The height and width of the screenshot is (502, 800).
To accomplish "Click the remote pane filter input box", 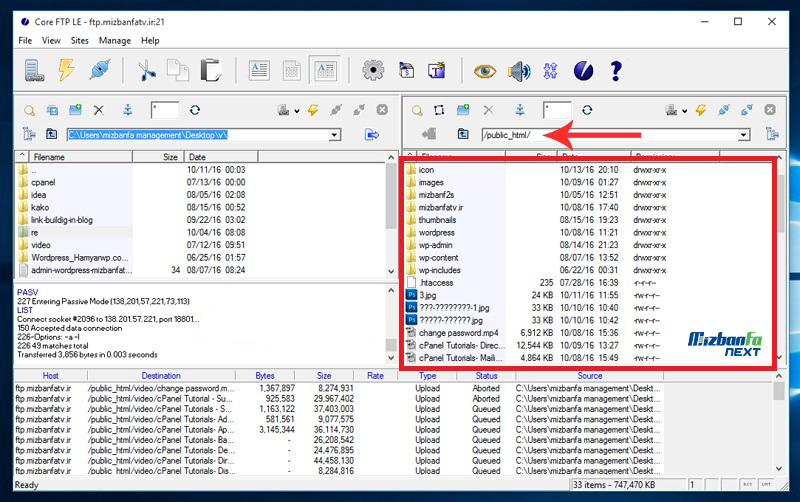I will [557, 110].
